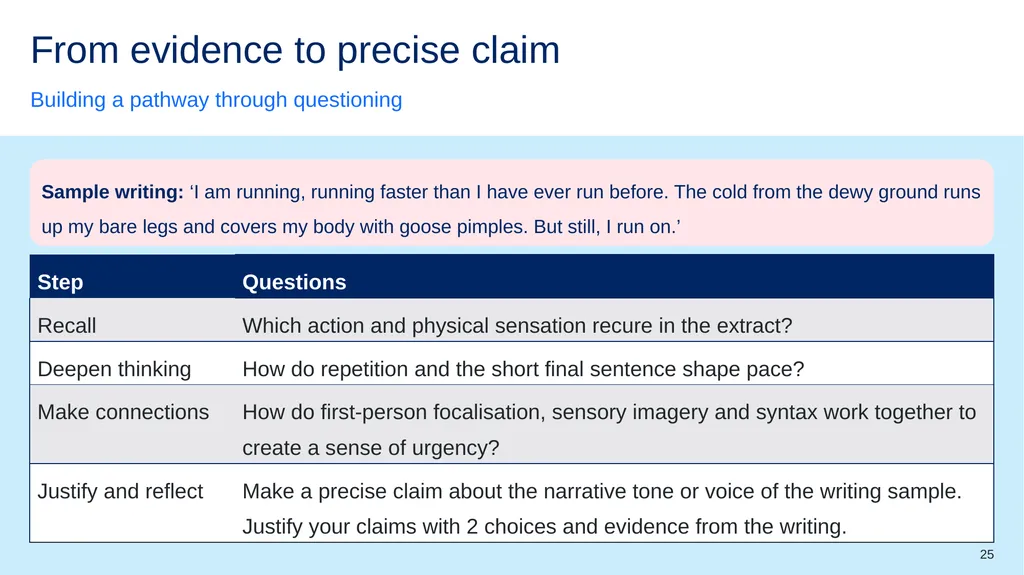Select the 'Justify your claims with 2 choices' line
The image size is (1024, 575).
click(544, 527)
